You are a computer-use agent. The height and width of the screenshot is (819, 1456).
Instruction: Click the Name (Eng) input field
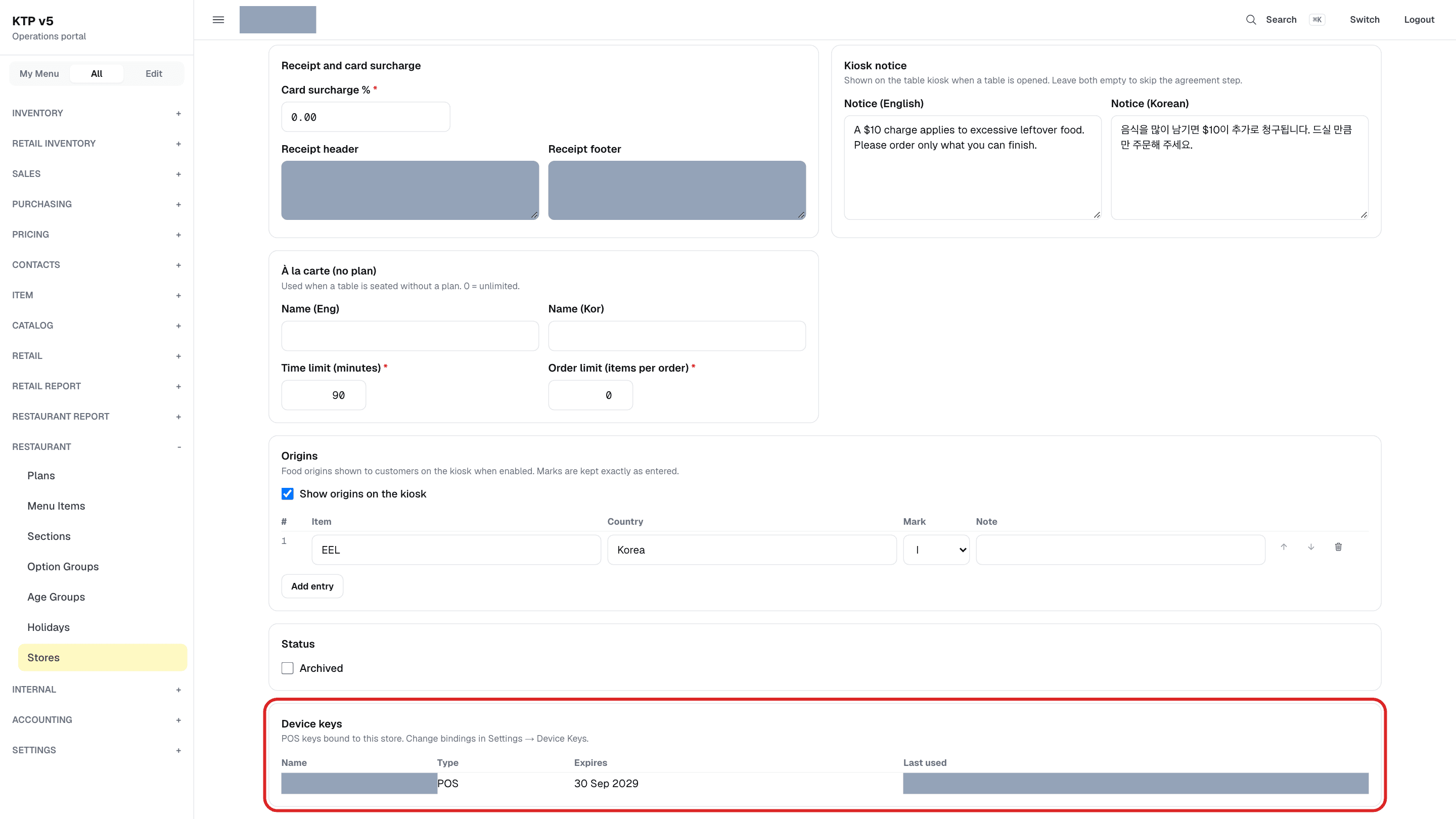(x=410, y=336)
